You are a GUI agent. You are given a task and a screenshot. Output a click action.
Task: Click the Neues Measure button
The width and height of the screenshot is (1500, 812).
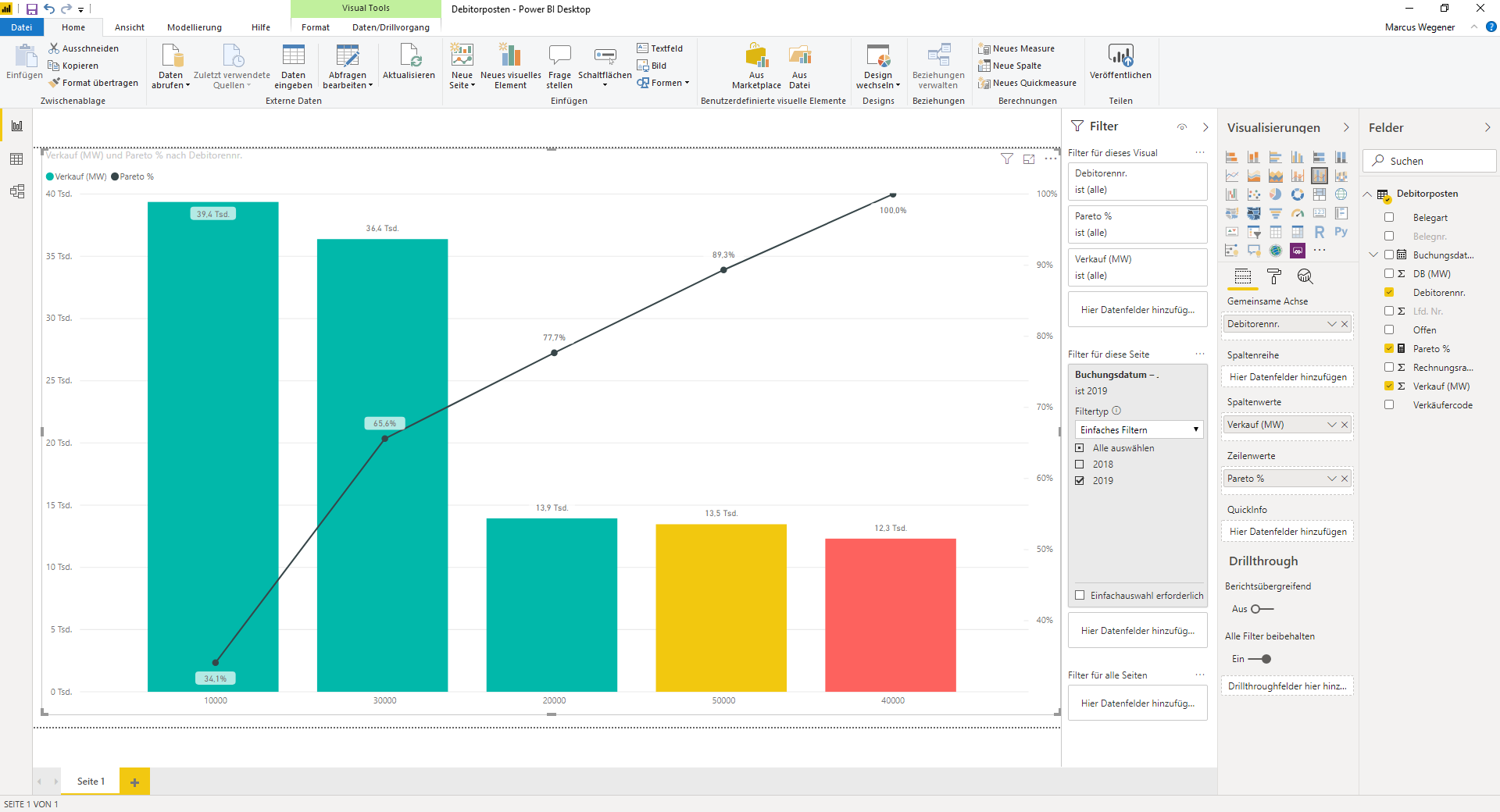point(1016,48)
